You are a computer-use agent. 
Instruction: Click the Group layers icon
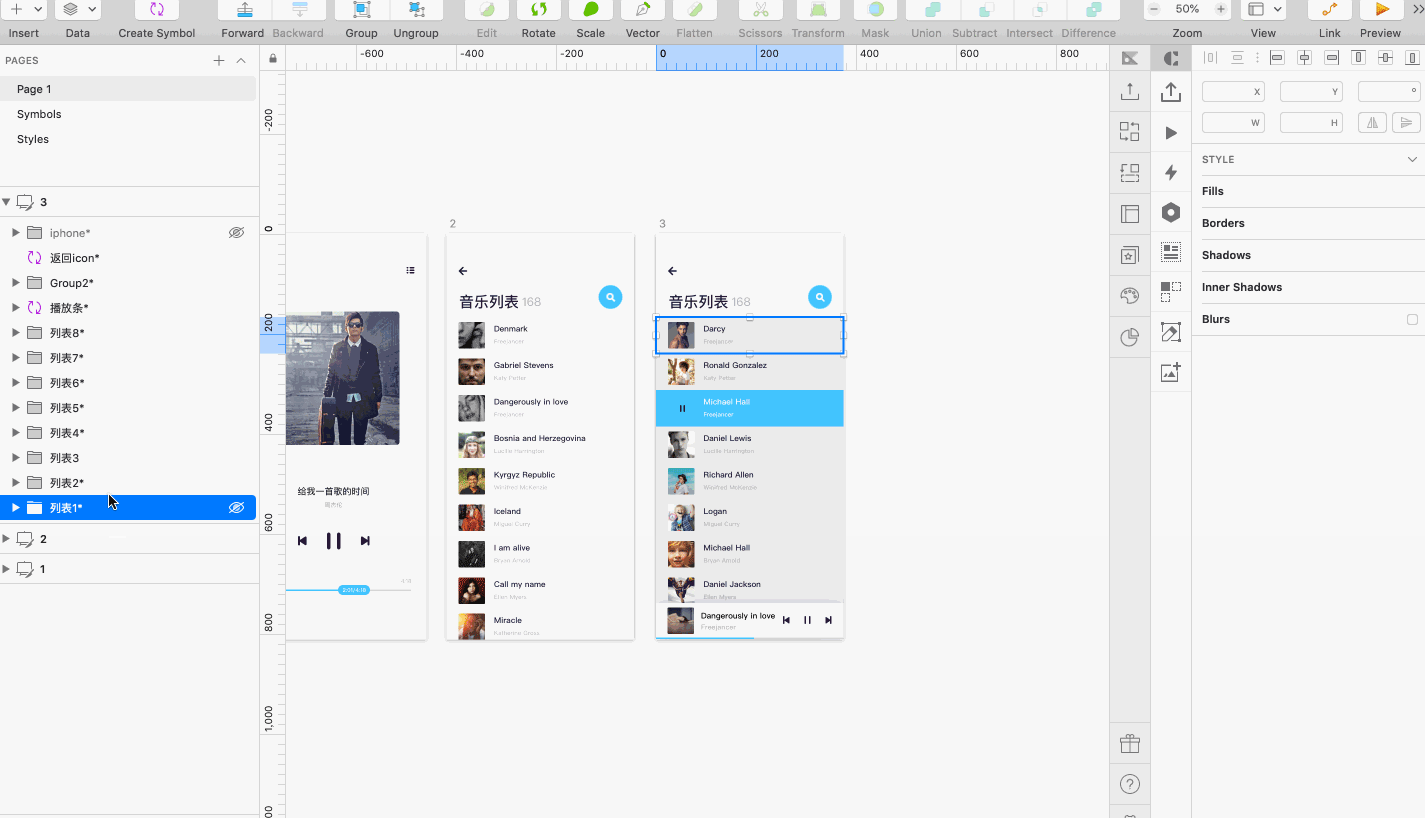click(361, 10)
